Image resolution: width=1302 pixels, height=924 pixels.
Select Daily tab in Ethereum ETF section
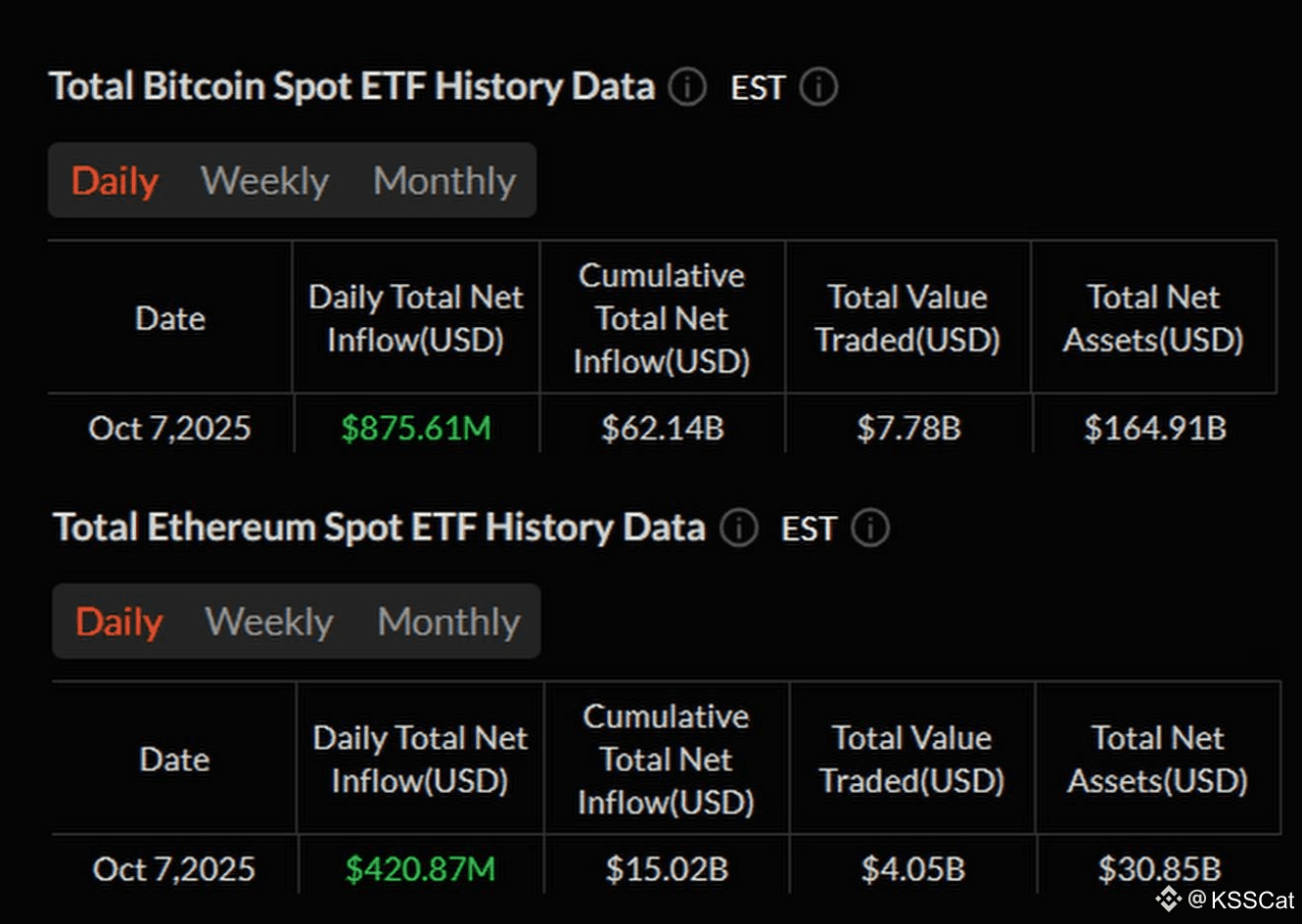tap(118, 623)
